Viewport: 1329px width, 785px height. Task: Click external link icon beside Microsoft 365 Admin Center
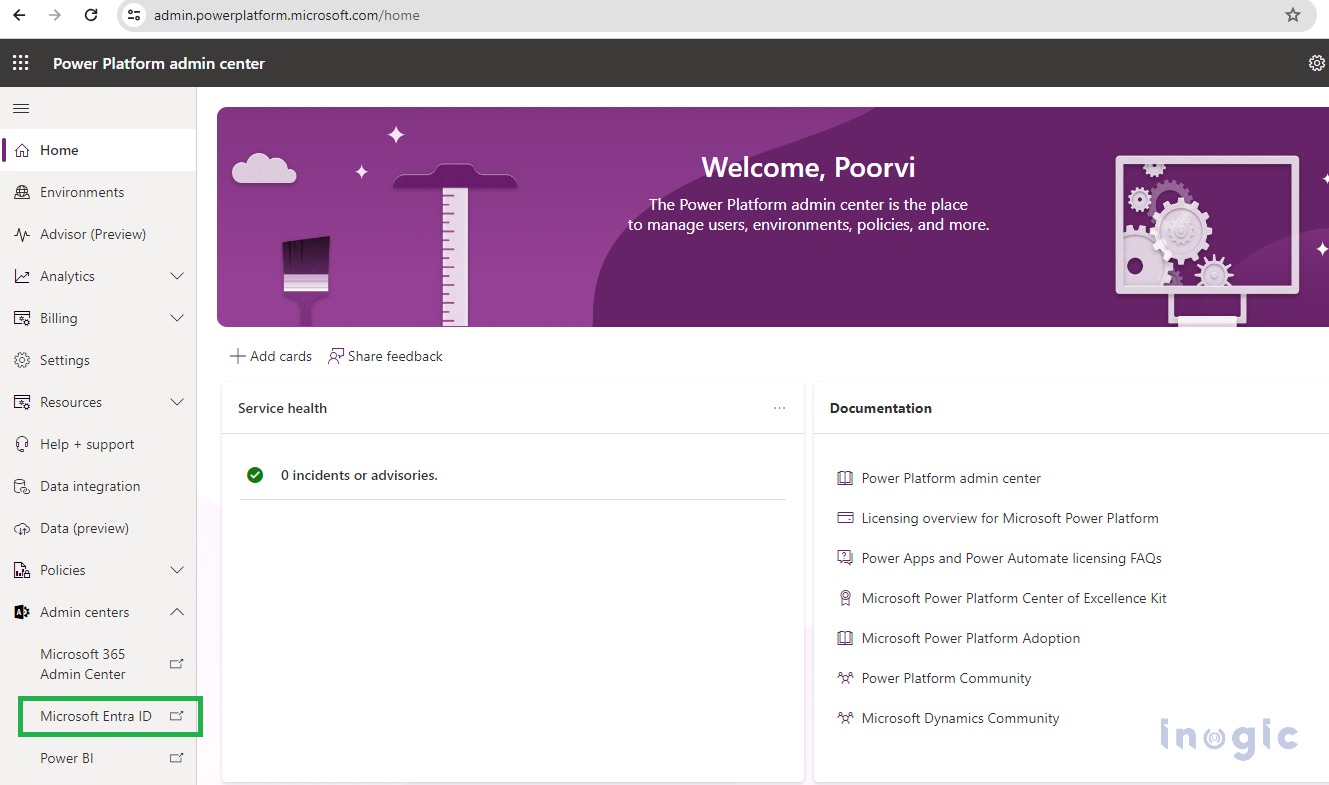coord(177,664)
